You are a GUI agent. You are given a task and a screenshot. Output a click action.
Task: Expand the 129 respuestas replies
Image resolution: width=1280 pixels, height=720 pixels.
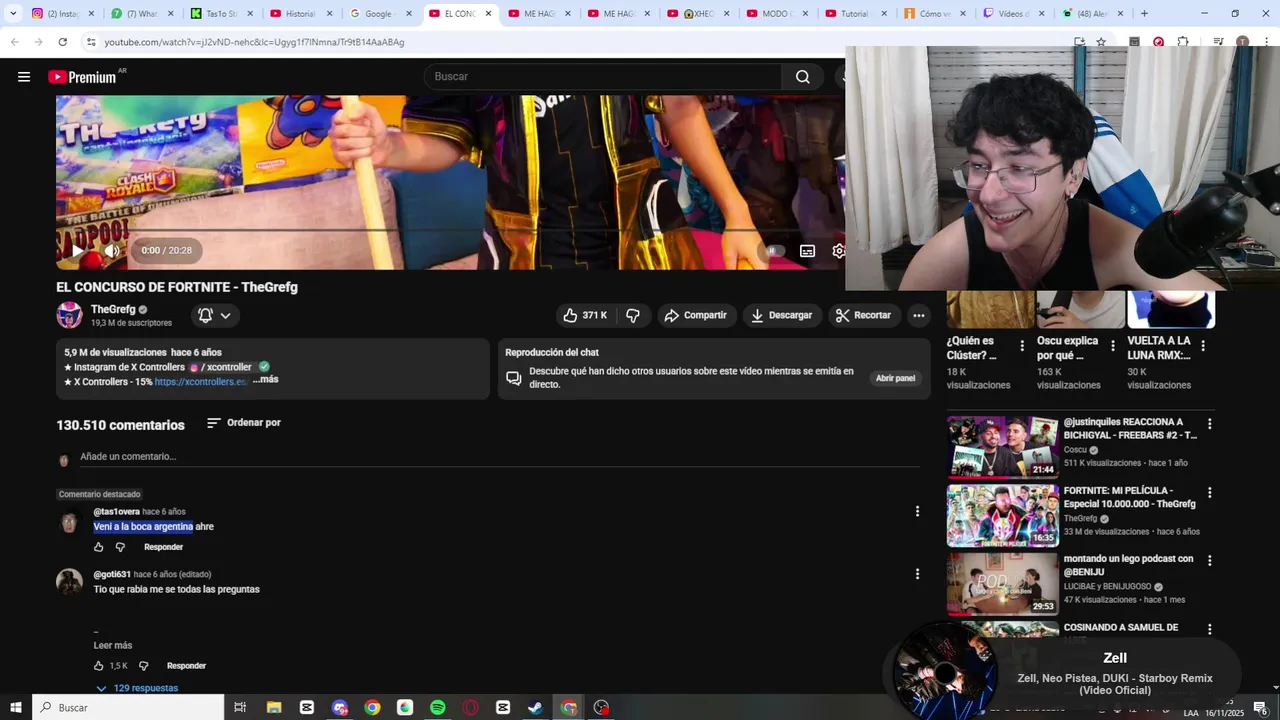coord(137,688)
